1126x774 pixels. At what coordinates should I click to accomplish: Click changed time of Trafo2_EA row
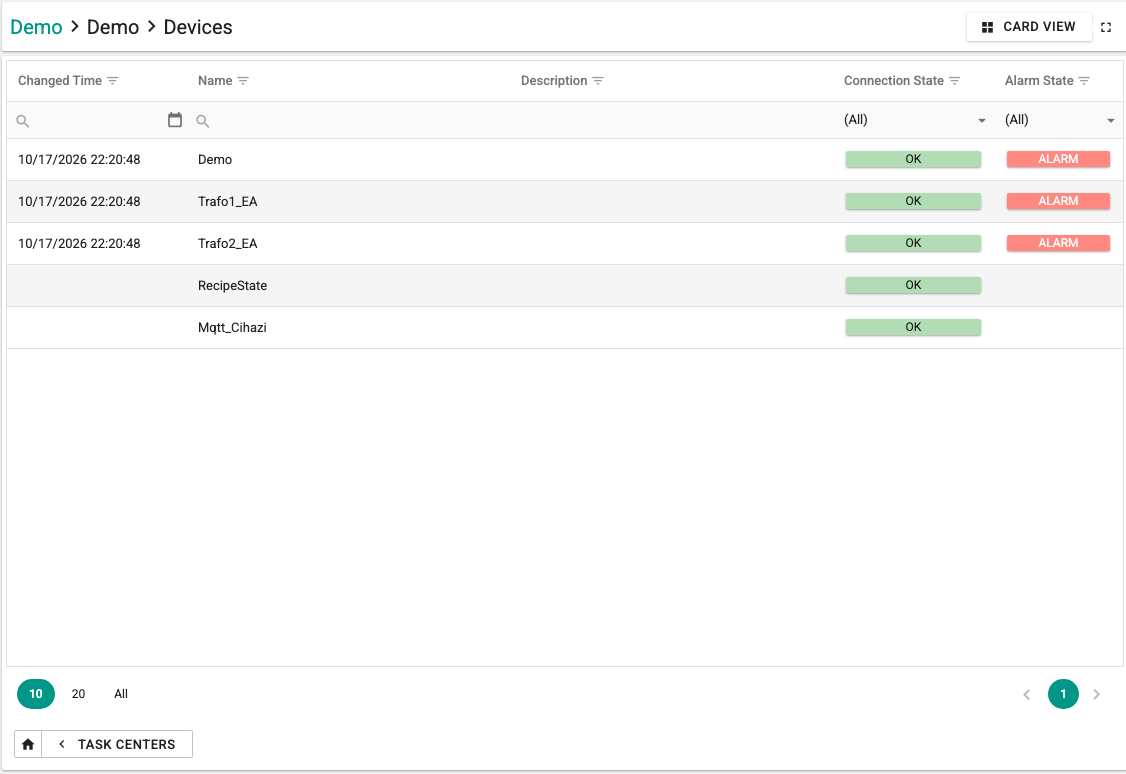pyautogui.click(x=79, y=243)
